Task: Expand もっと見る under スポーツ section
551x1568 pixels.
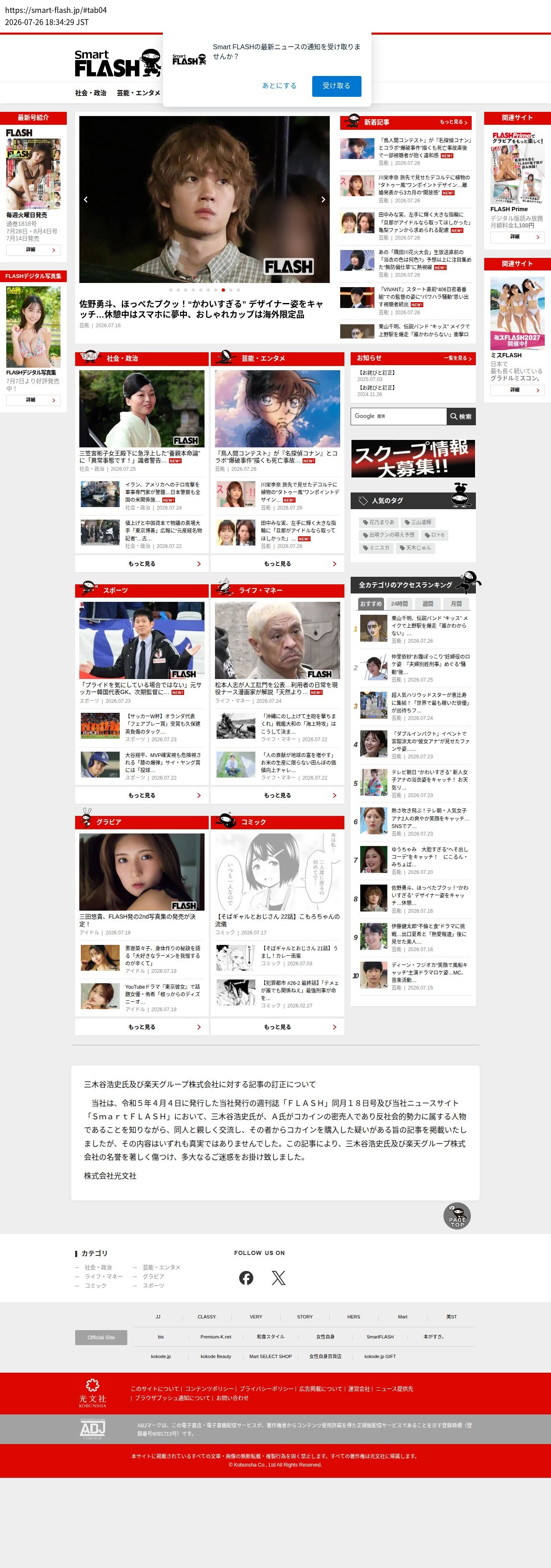Action: point(142,795)
